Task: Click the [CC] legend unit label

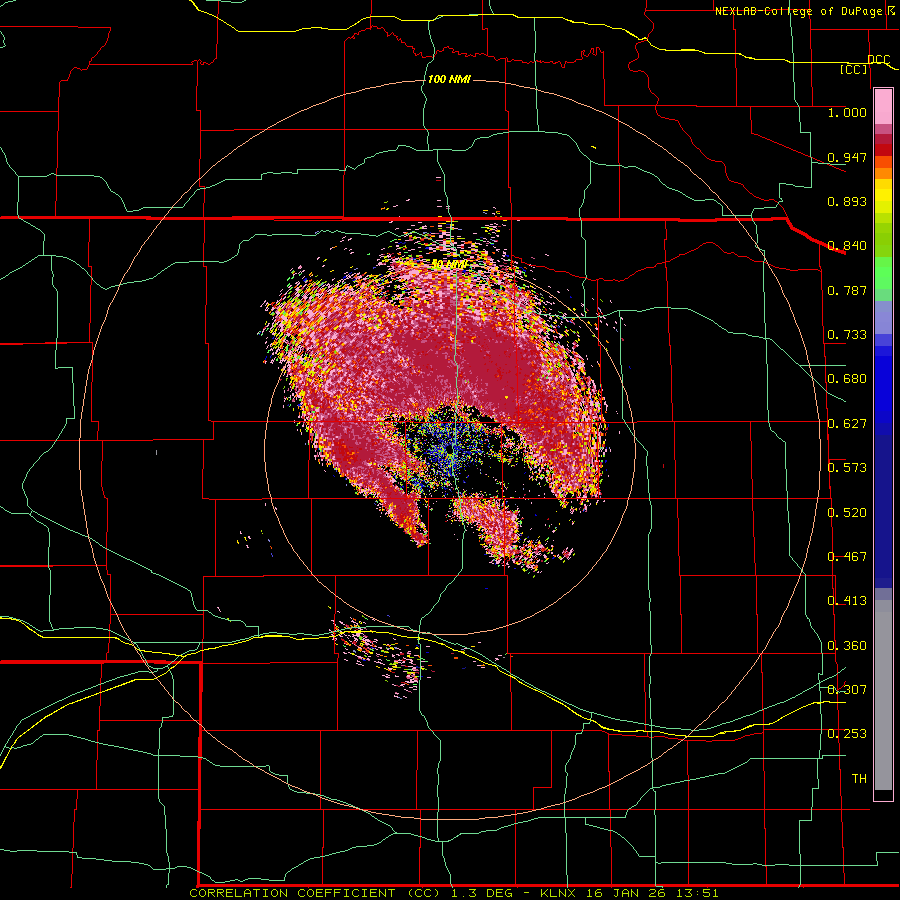Action: 854,69
